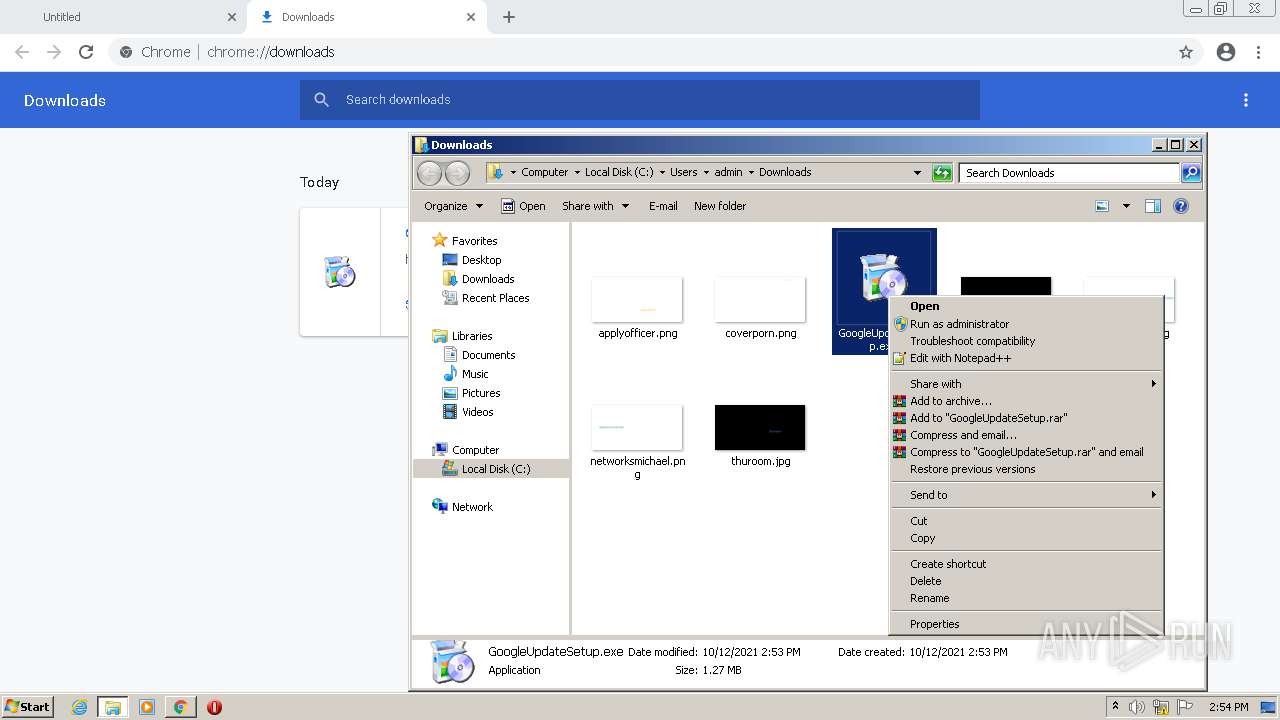The image size is (1280, 720).
Task: Select Network in navigation pane
Action: click(472, 507)
